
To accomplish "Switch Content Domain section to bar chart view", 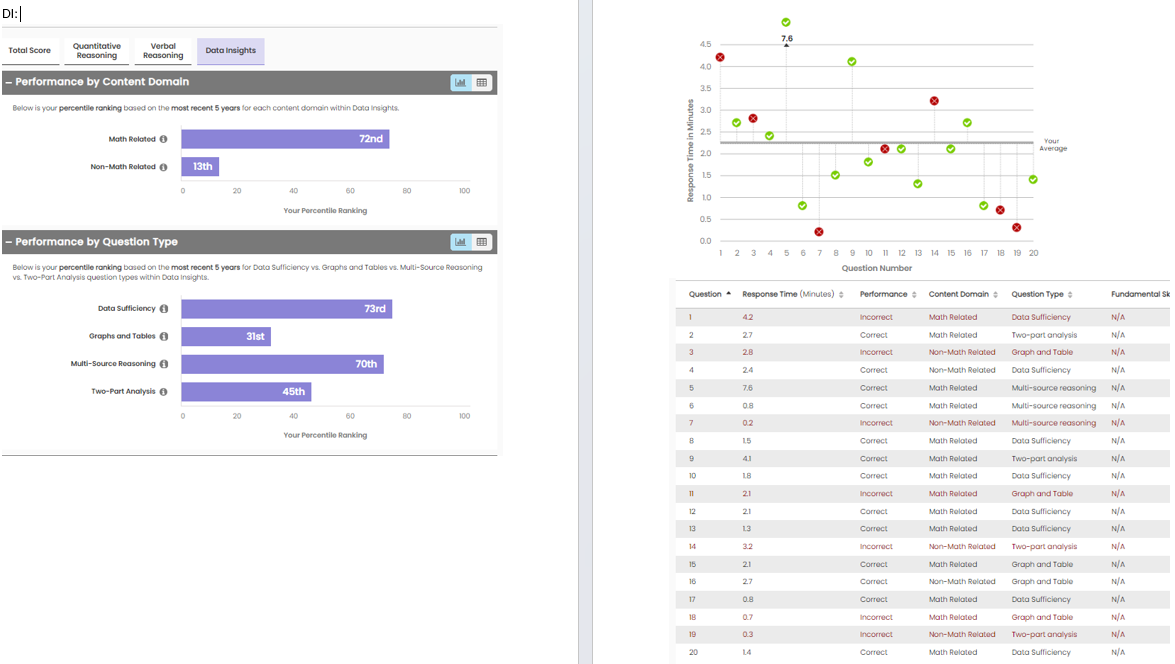I will 461,82.
